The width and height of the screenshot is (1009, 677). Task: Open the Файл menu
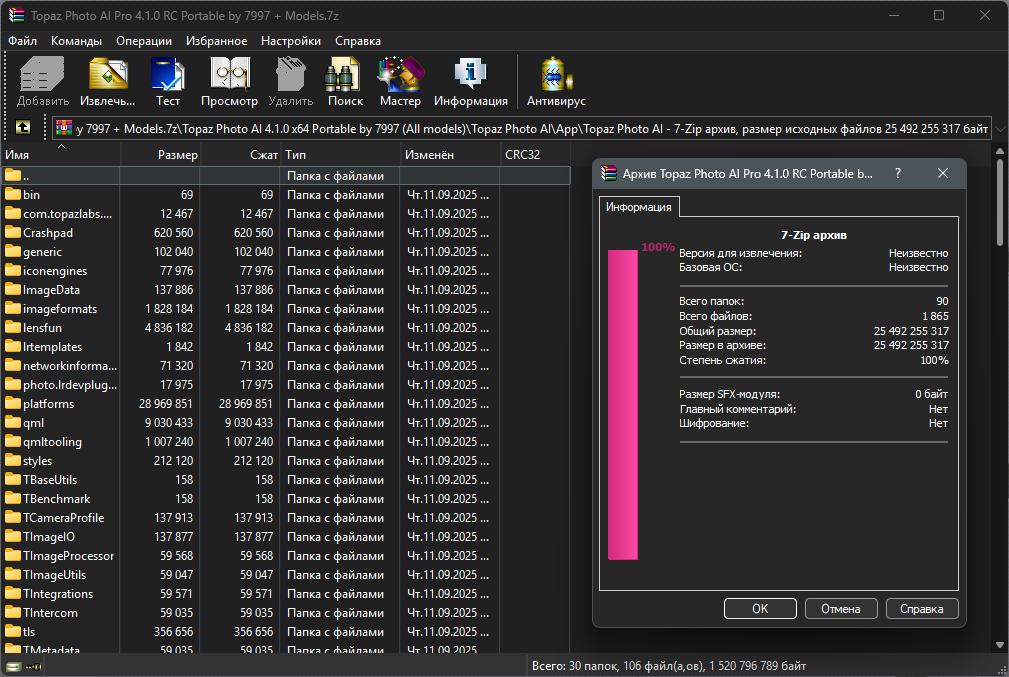(23, 41)
